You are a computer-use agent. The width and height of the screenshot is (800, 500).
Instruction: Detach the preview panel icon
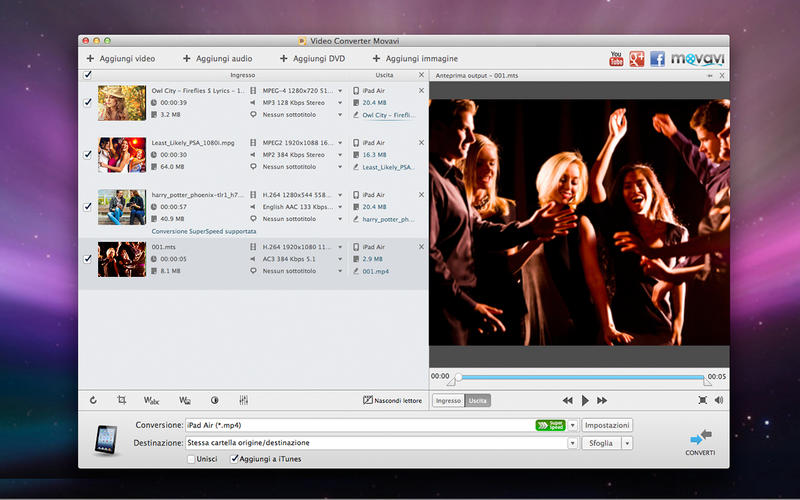click(x=710, y=76)
